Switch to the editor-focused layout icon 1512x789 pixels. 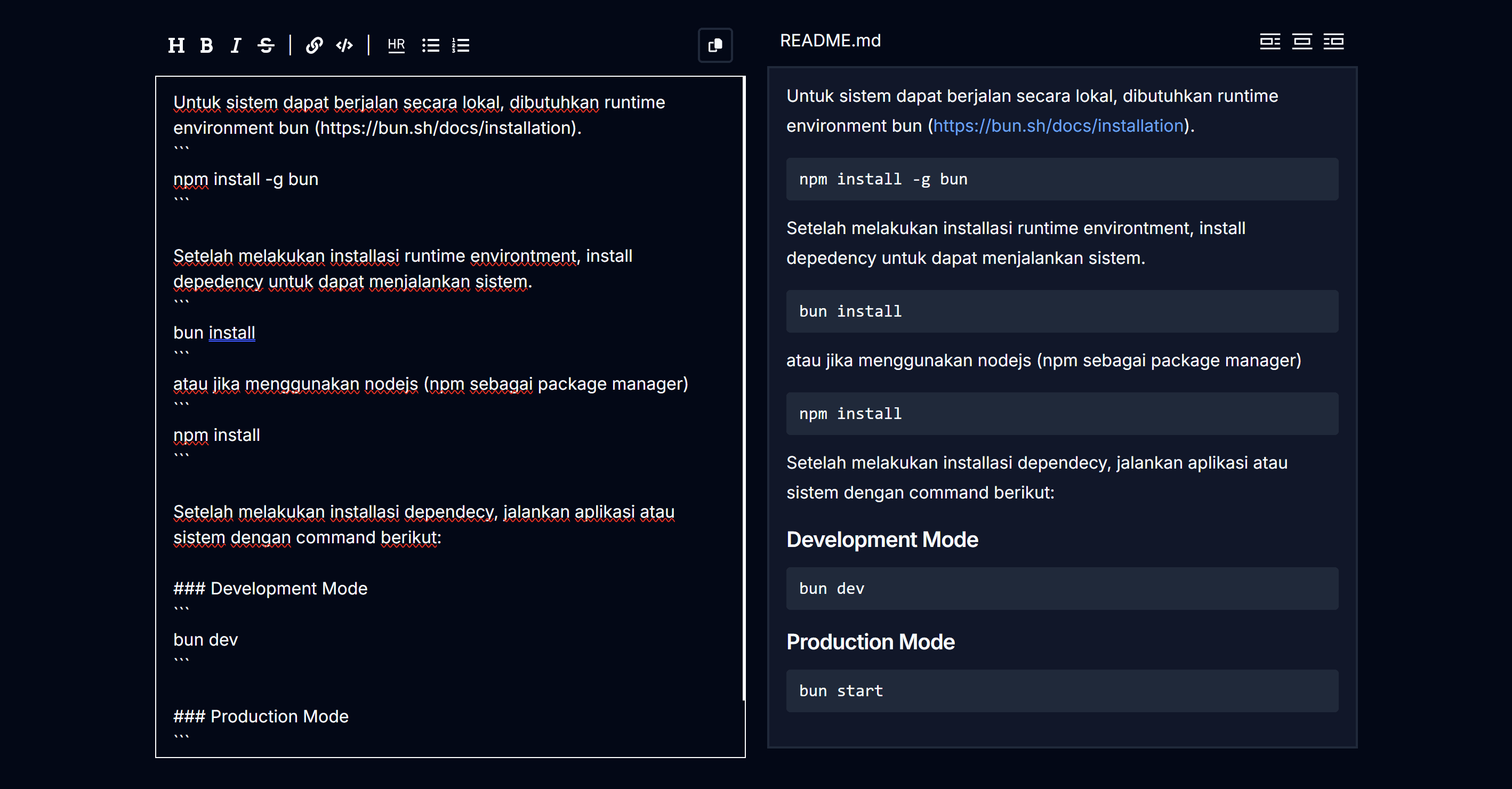tap(1269, 41)
